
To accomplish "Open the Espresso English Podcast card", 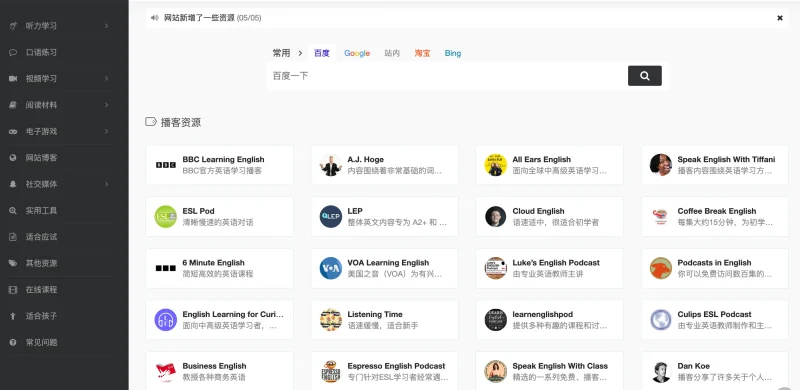I will tap(385, 371).
